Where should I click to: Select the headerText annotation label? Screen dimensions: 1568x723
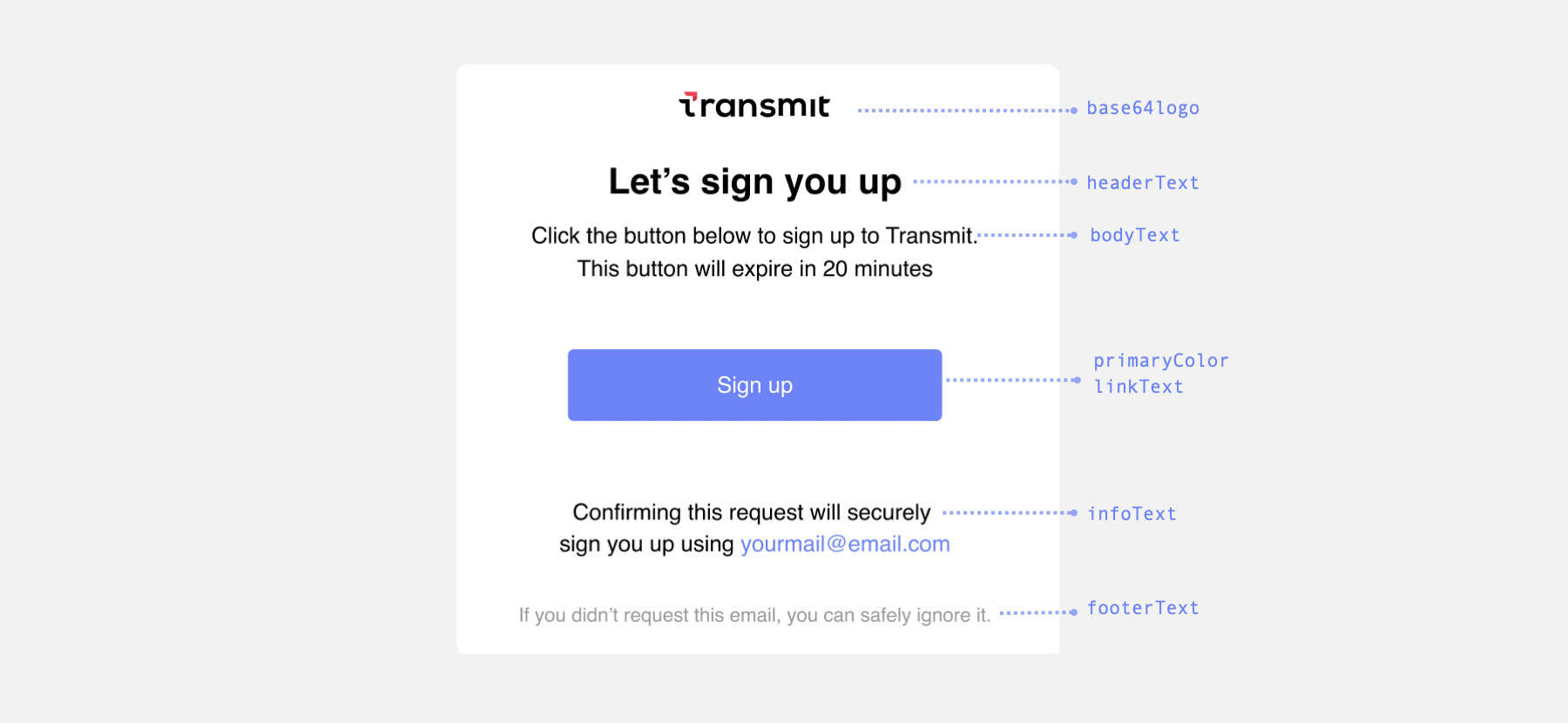pos(1143,183)
